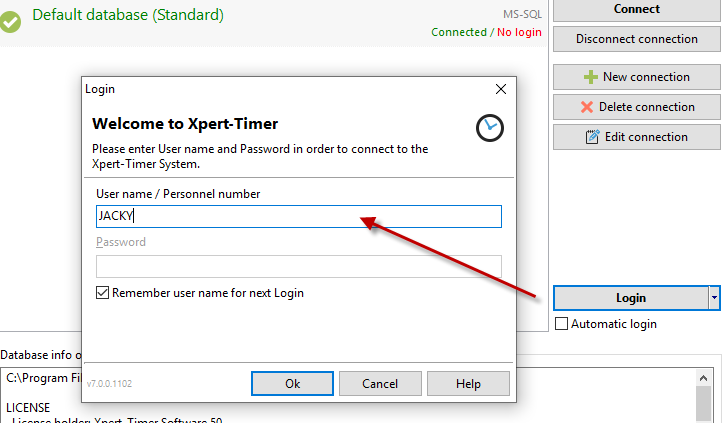This screenshot has height=423, width=725.
Task: Click the Login button on right panel
Action: click(x=630, y=298)
